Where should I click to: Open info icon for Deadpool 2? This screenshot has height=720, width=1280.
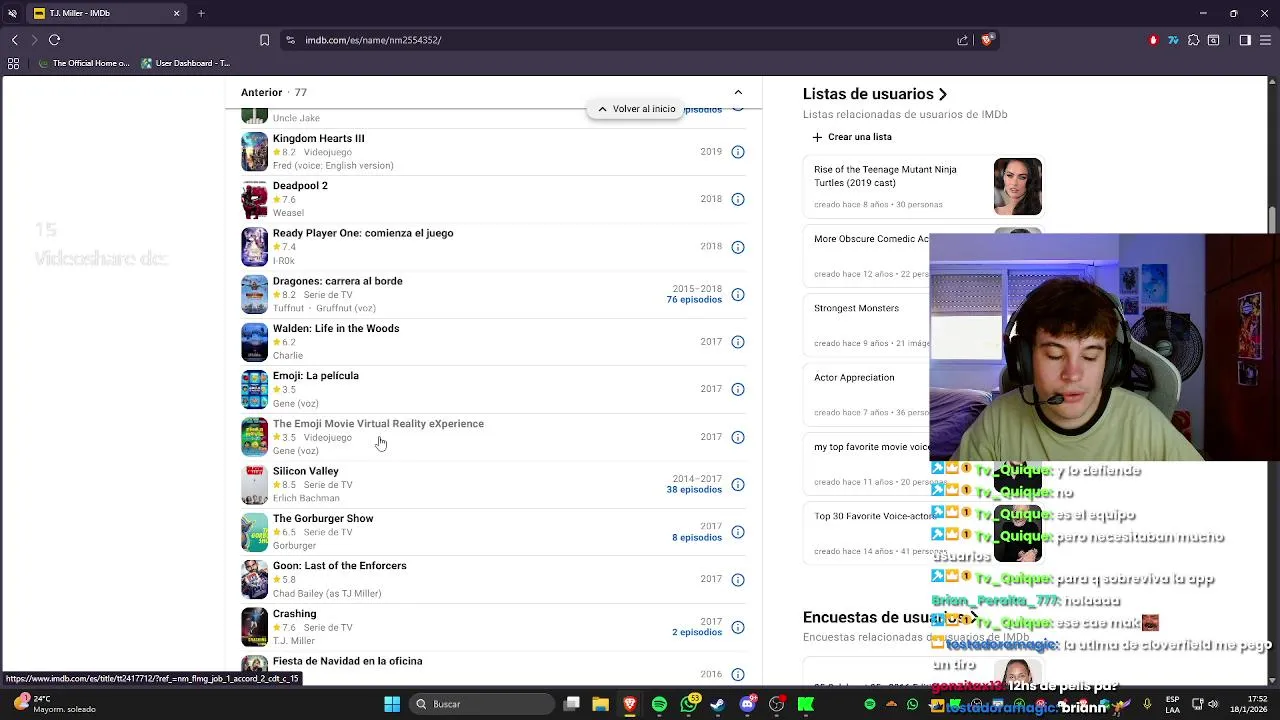(738, 199)
